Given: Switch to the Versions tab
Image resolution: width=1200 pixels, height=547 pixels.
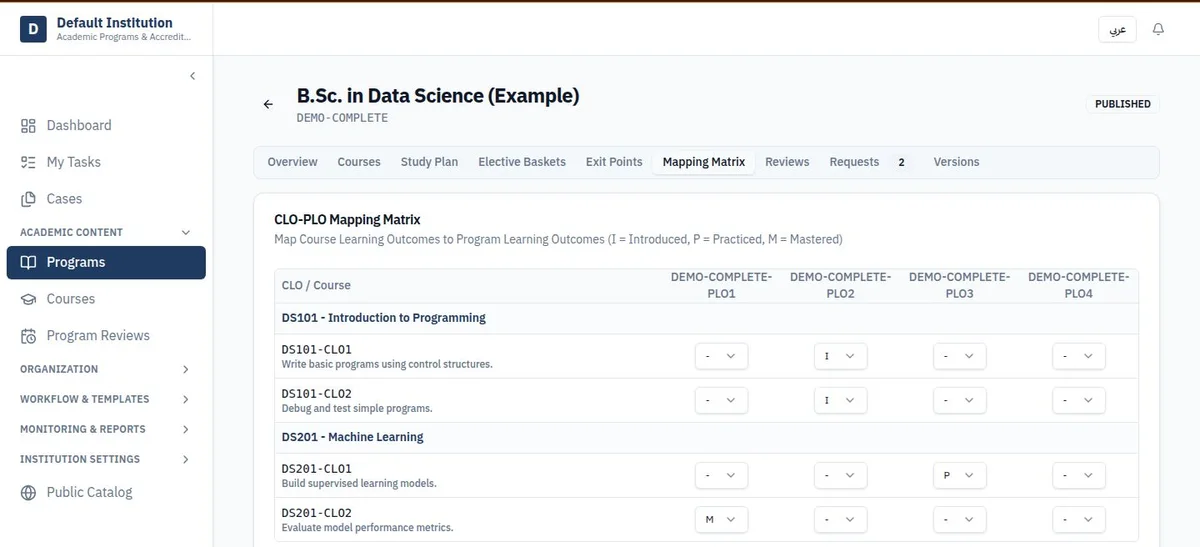Looking at the screenshot, I should pyautogui.click(x=956, y=162).
